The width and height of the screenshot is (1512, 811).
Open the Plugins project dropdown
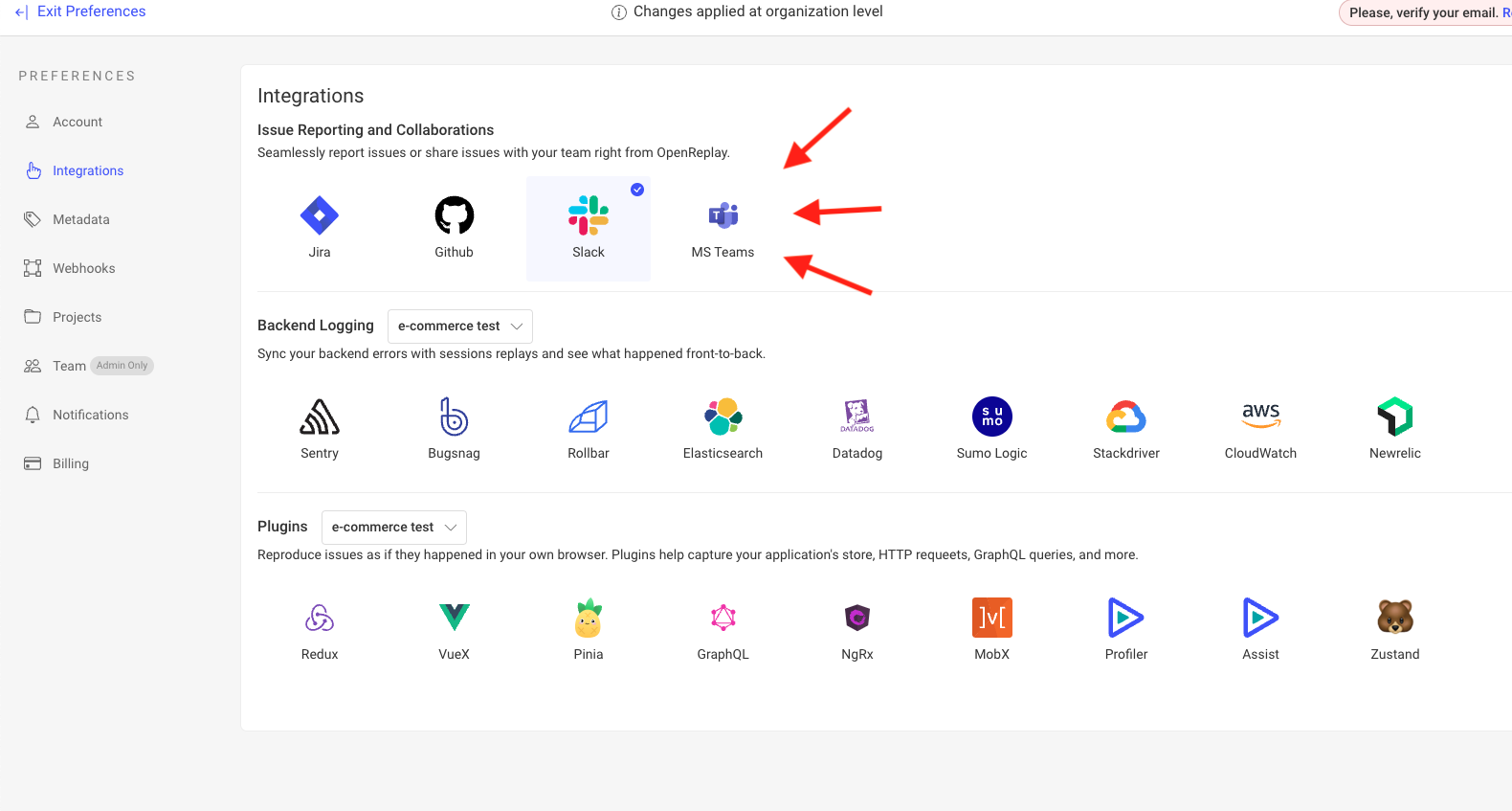[394, 528]
